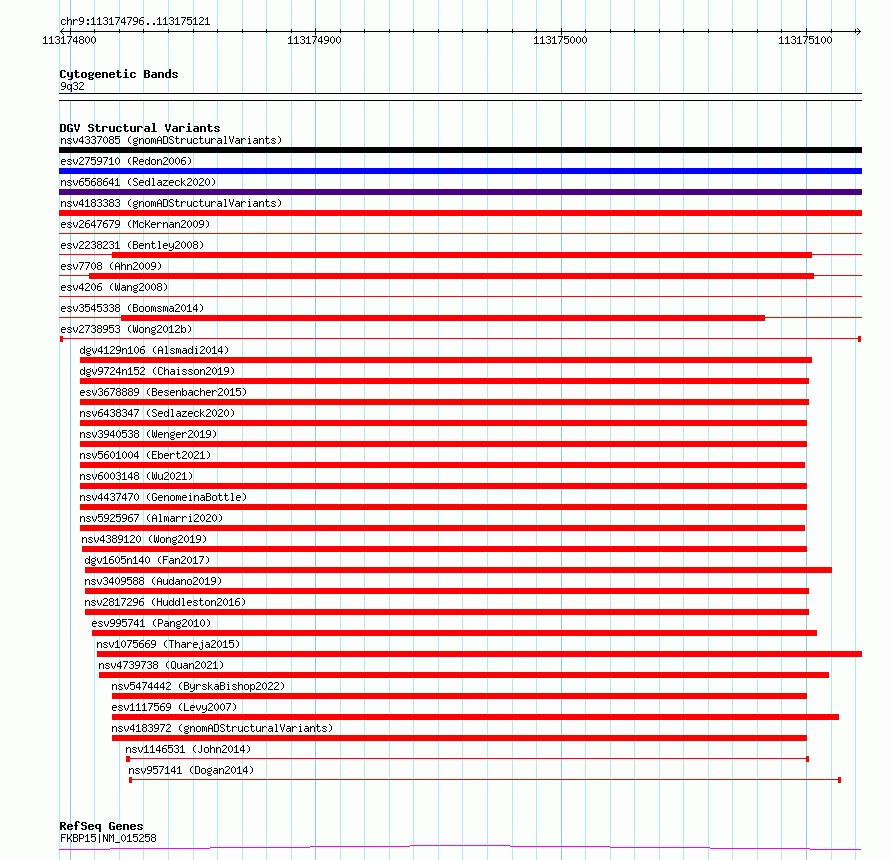Image resolution: width=890 pixels, height=860 pixels.
Task: Click nsv957141 (Dogan2014) label
Action: 191,770
